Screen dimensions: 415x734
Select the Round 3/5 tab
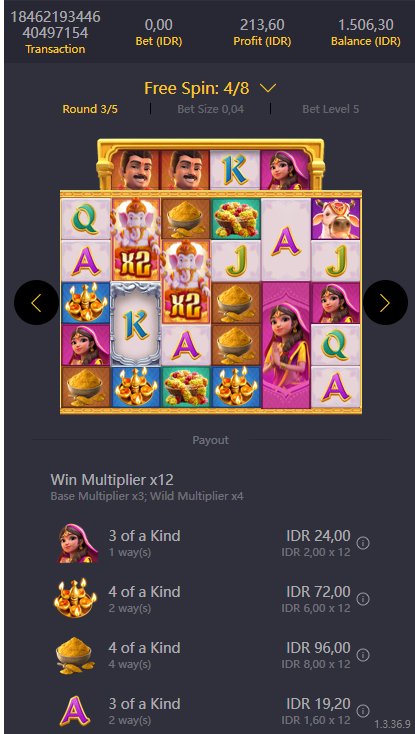pyautogui.click(x=90, y=109)
